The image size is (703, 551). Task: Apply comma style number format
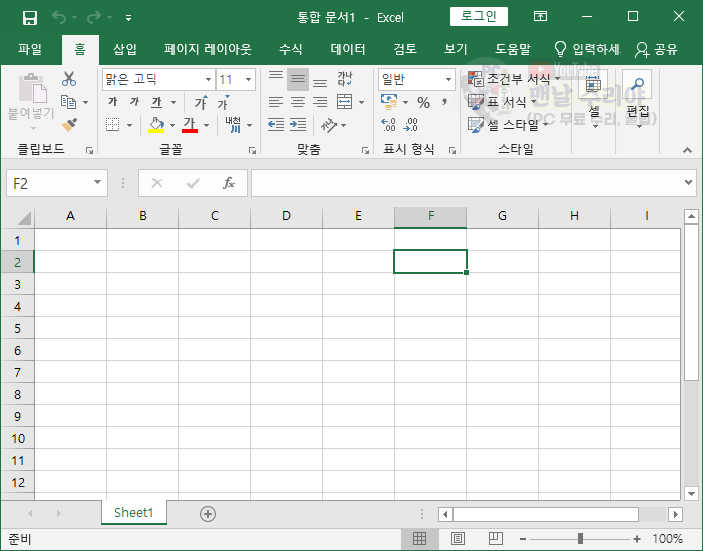click(x=444, y=102)
